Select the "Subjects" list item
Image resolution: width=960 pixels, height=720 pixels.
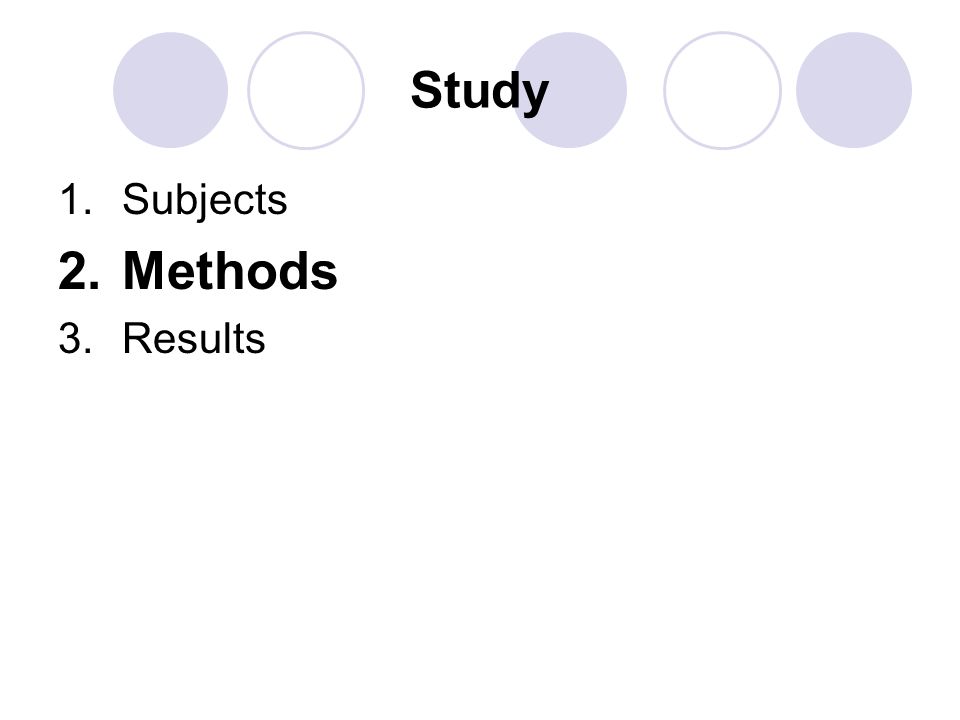click(x=204, y=200)
